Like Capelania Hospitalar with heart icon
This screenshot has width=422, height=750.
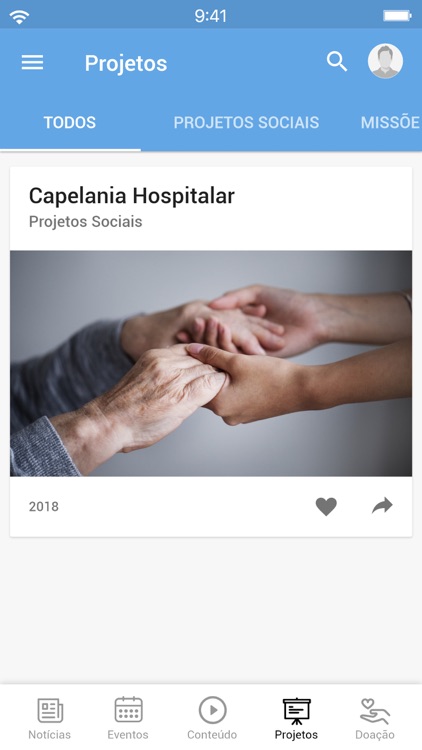(x=326, y=507)
